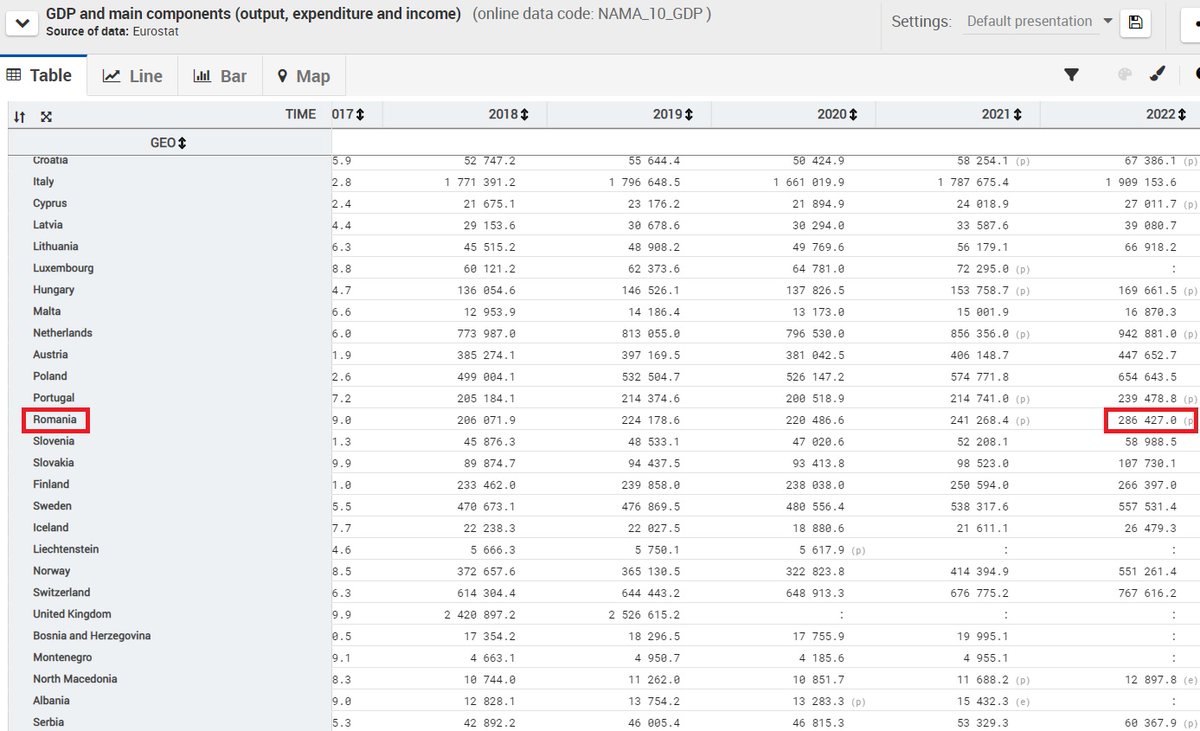Select the Luxembourg row label
The width and height of the screenshot is (1200, 731).
coord(63,269)
